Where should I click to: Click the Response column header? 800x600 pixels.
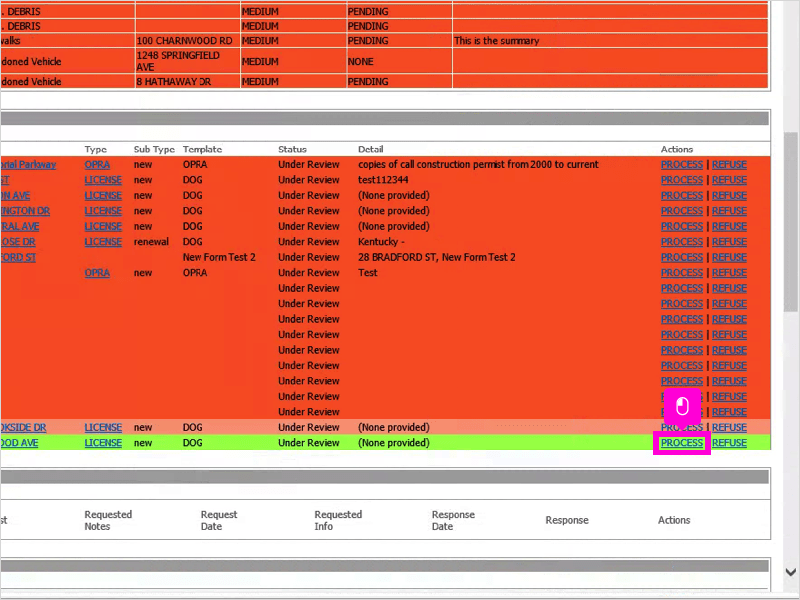(x=567, y=520)
